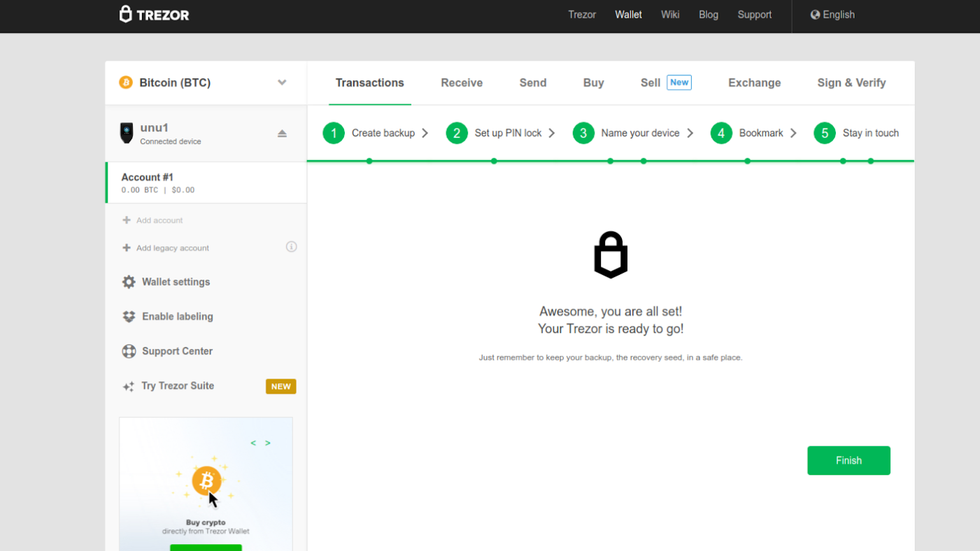Click the eject icon beside unu1 device
The height and width of the screenshot is (551, 980).
tap(282, 134)
